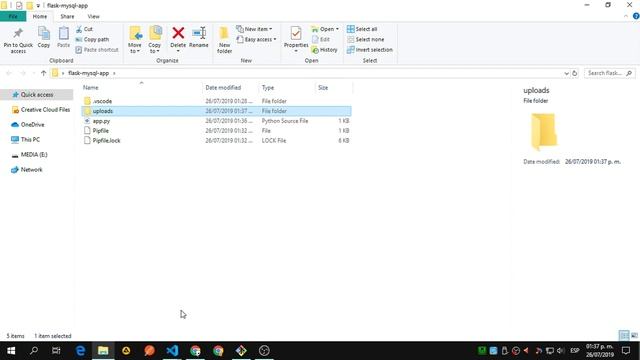The image size is (640, 360).
Task: Cut the selected item
Action: pos(84,29)
